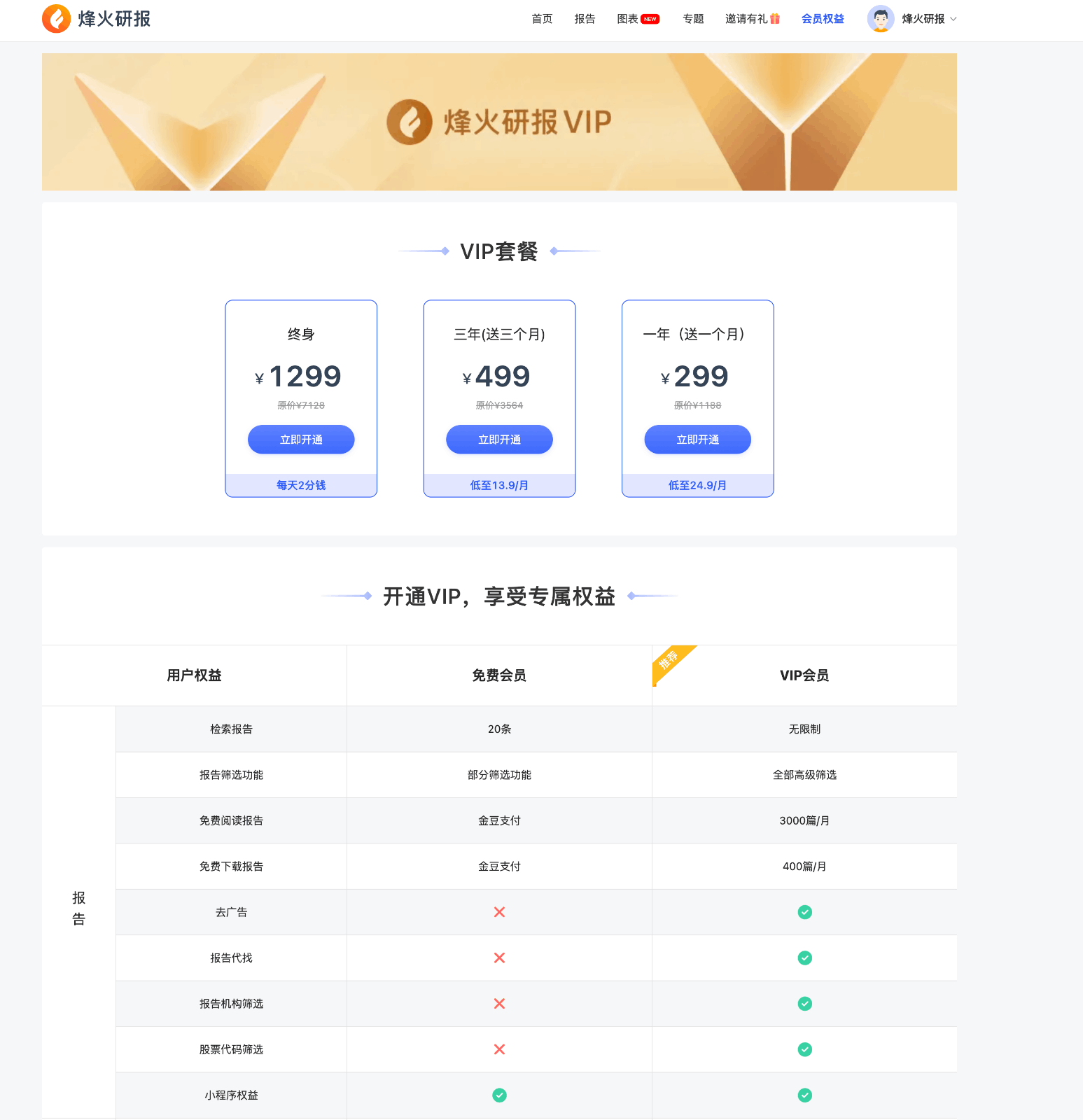Click the 部分筛选功能 cell
The width and height of the screenshot is (1083, 1120).
(499, 775)
